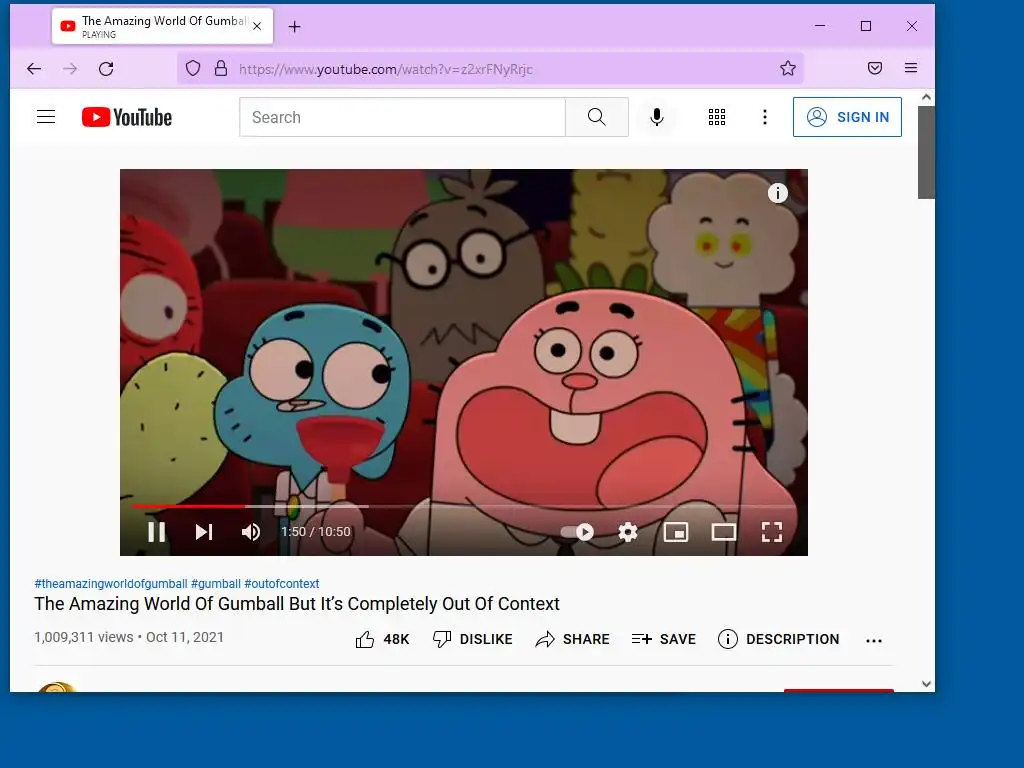Viewport: 1024px width, 768px height.
Task: Open the #gumball hashtag link
Action: pyautogui.click(x=216, y=584)
